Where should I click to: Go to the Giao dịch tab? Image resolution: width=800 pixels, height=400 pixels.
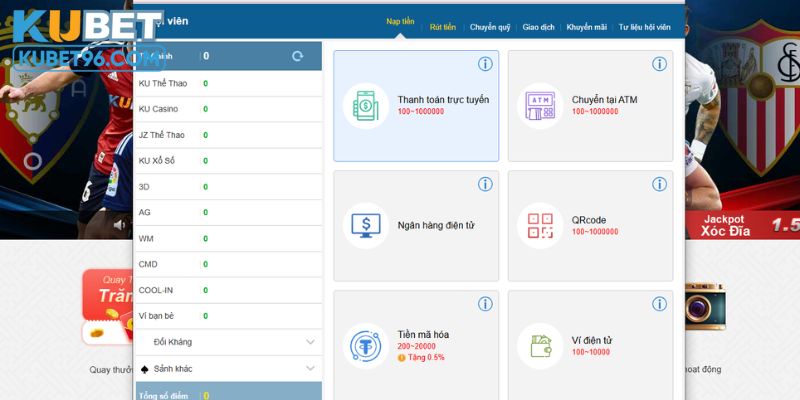(538, 28)
